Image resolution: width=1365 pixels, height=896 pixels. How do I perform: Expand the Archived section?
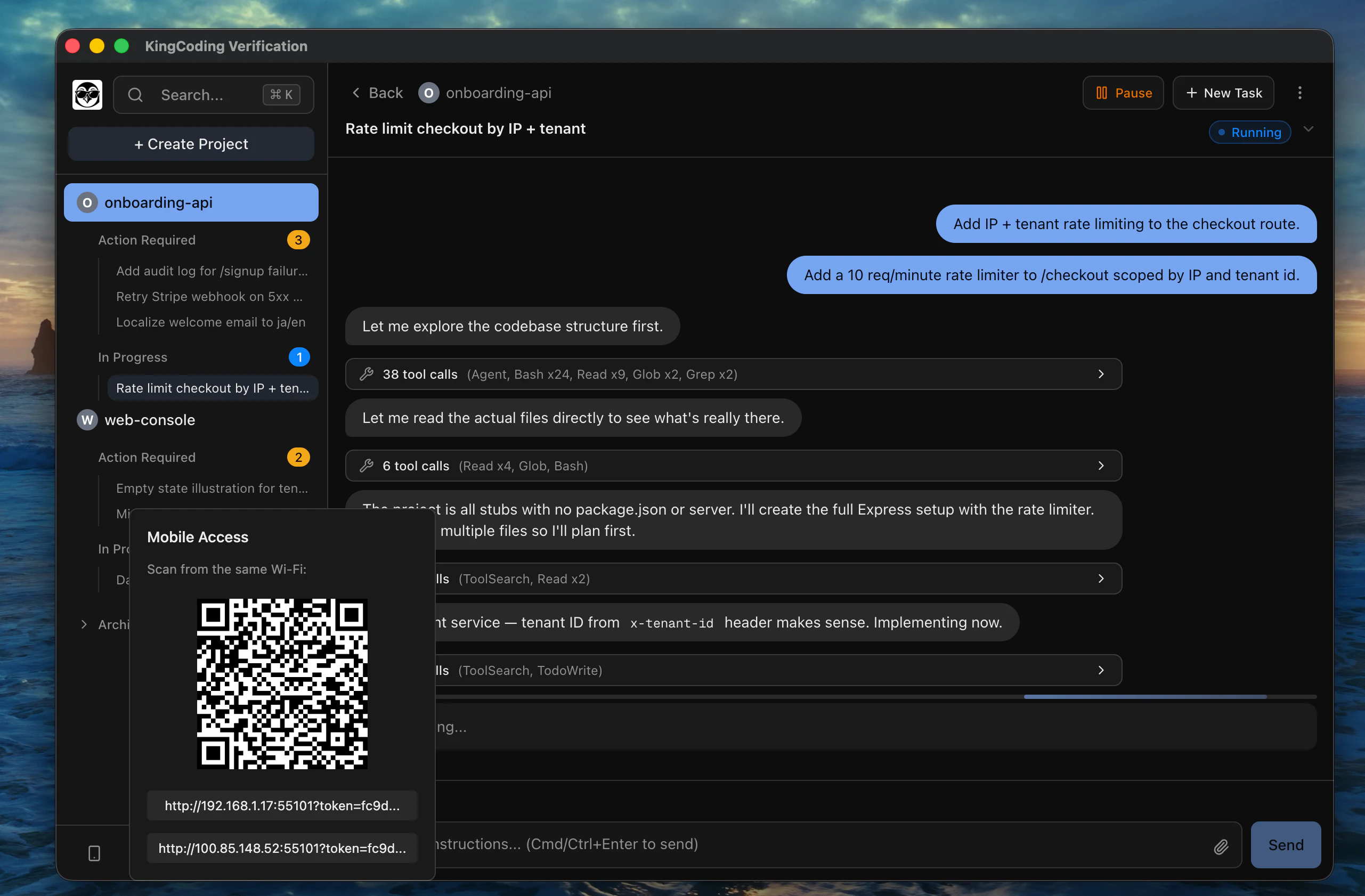84,624
